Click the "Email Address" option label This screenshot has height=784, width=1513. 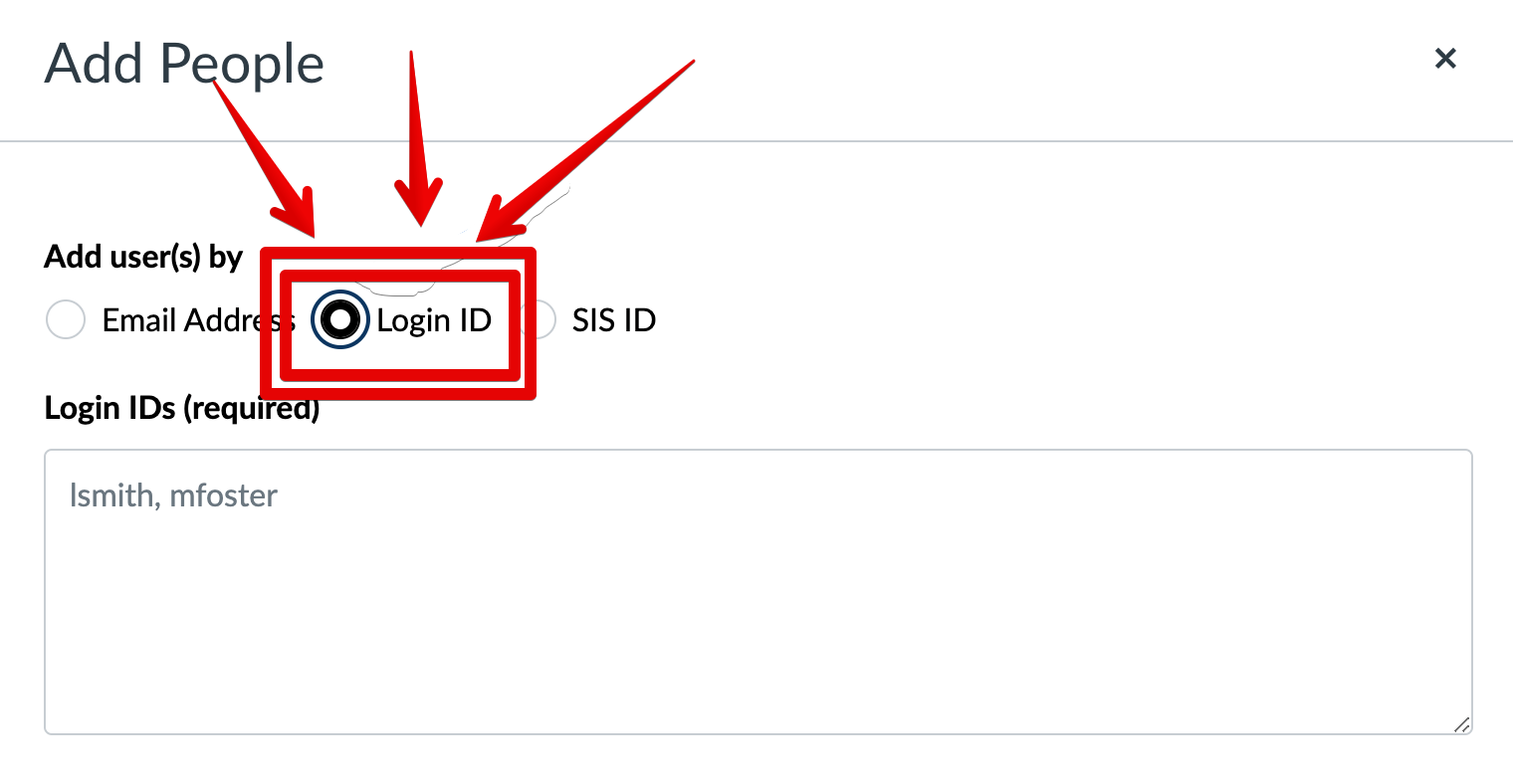tap(199, 320)
